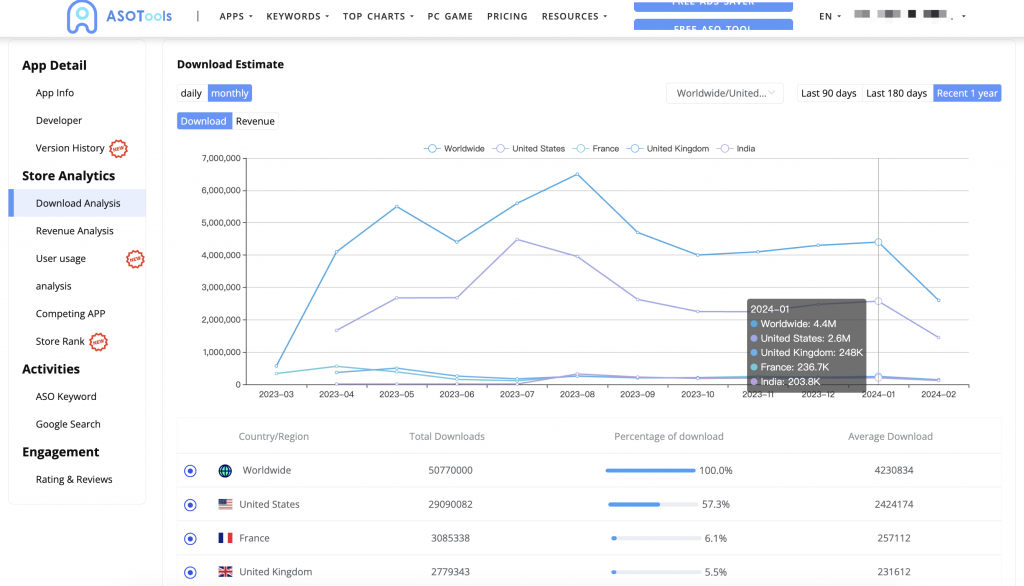
Task: Switch to the Revenue tab
Action: (255, 121)
